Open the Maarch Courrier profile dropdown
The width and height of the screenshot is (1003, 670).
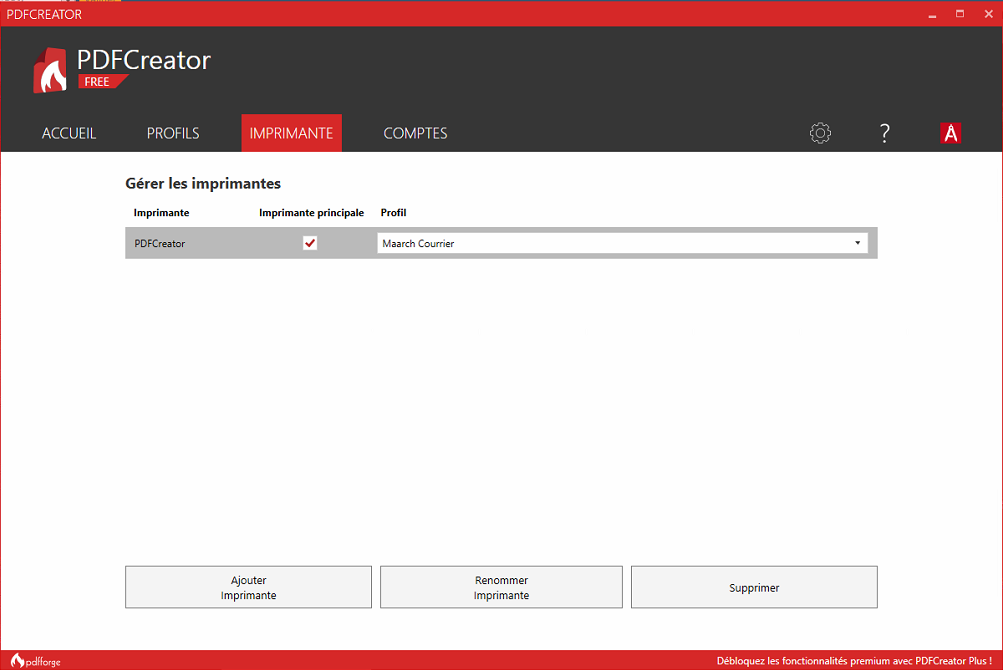pyautogui.click(x=622, y=243)
